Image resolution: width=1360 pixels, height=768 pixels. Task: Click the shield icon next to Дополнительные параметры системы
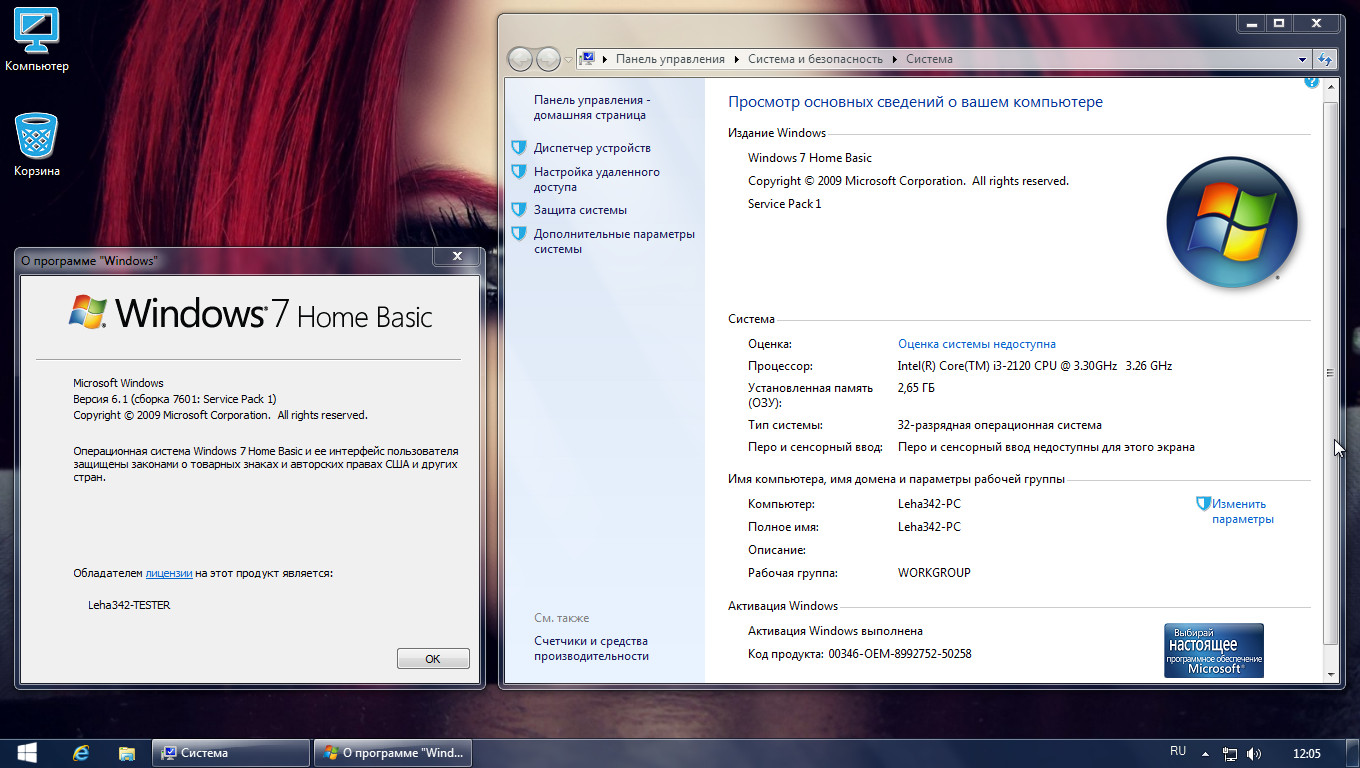tap(518, 234)
